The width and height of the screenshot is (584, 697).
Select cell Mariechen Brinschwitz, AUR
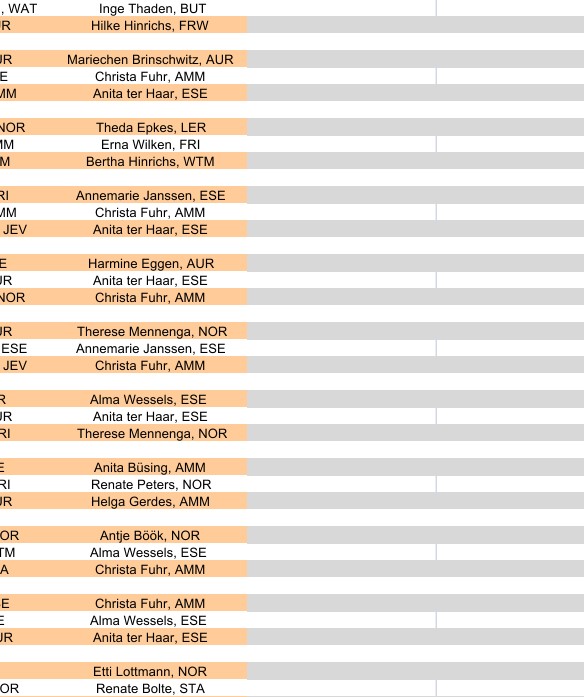point(150,60)
